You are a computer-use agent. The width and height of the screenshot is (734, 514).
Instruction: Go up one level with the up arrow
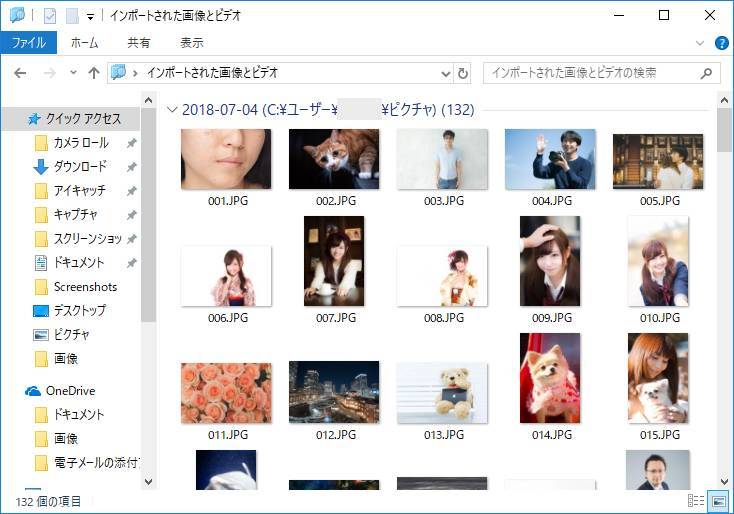[x=94, y=73]
